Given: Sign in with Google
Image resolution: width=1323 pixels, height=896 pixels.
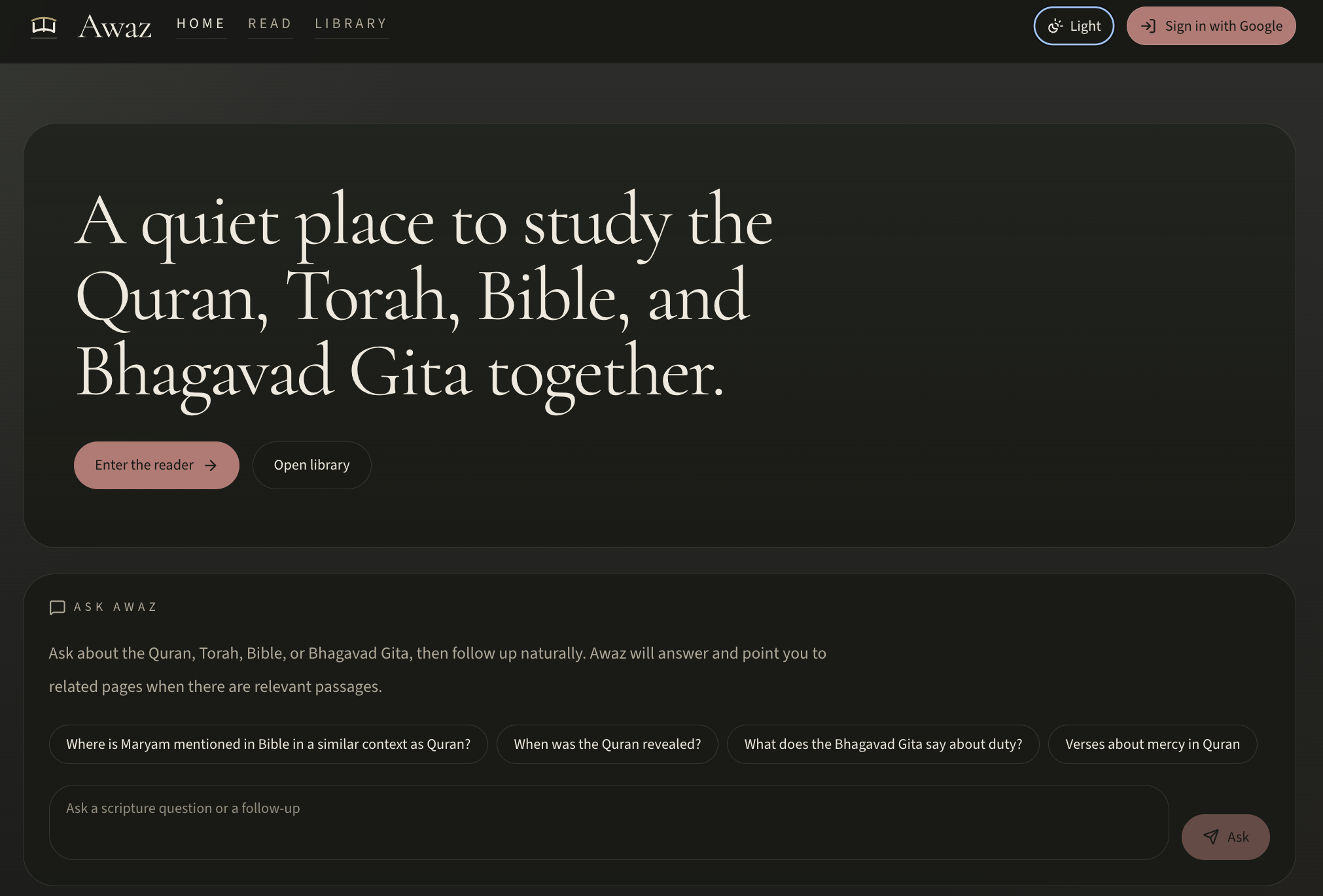Looking at the screenshot, I should (x=1211, y=26).
